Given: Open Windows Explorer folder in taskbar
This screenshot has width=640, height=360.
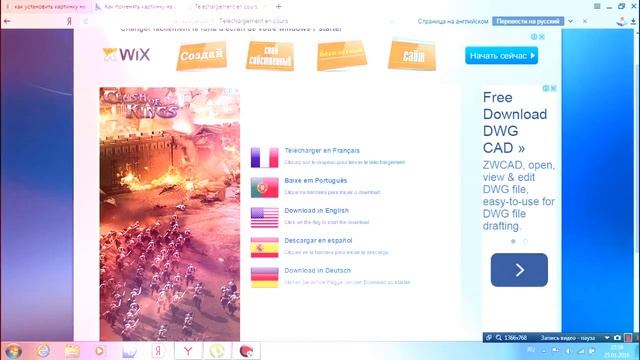Looking at the screenshot, I should tap(72, 351).
